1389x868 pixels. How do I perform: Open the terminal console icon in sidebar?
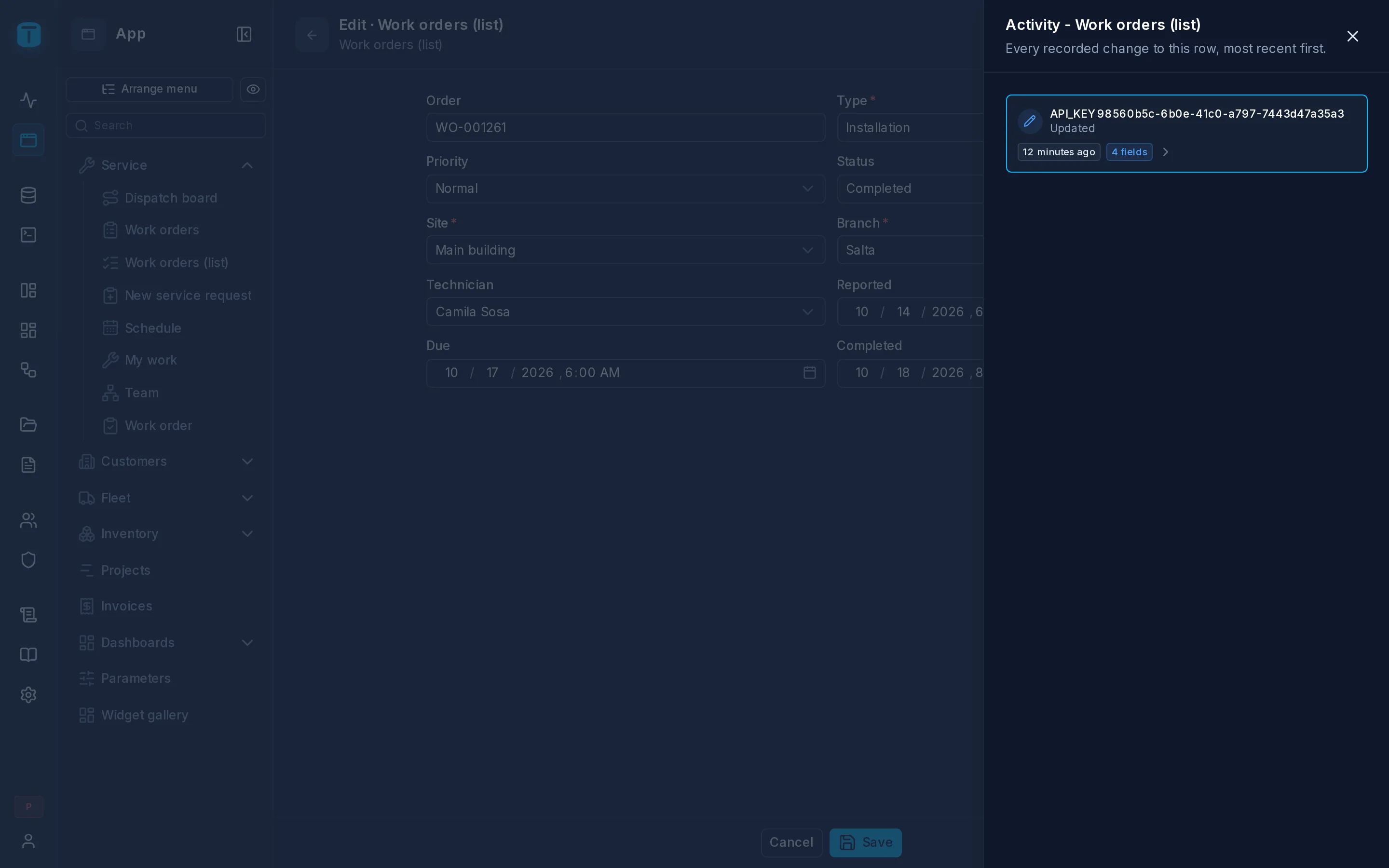tap(28, 235)
